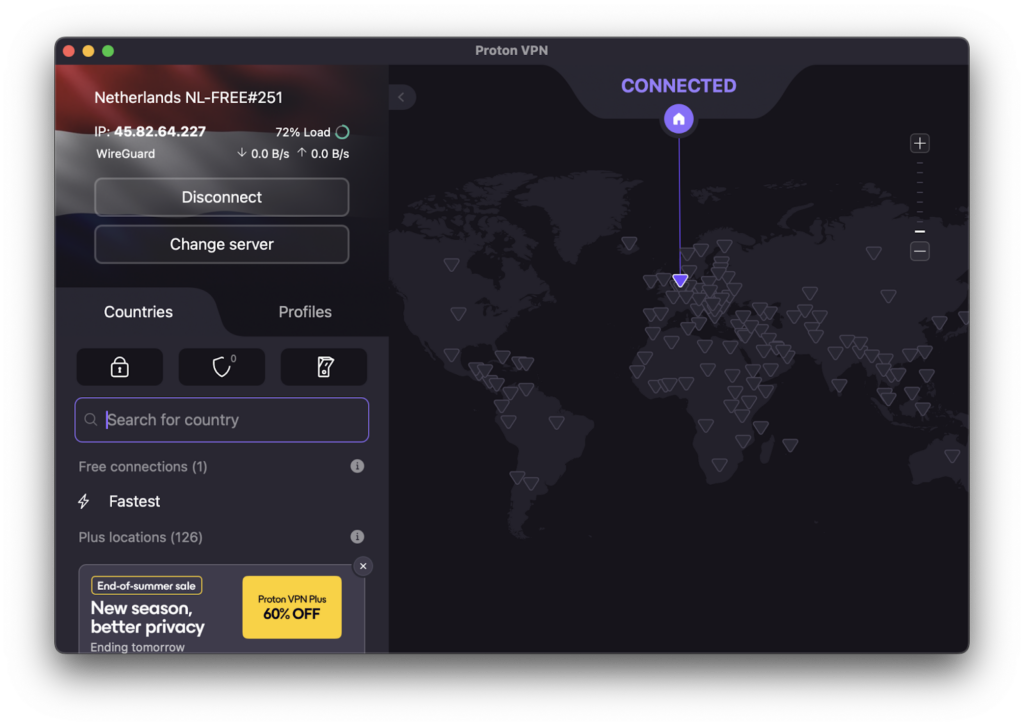Click the WireGuard protocol label

125,154
